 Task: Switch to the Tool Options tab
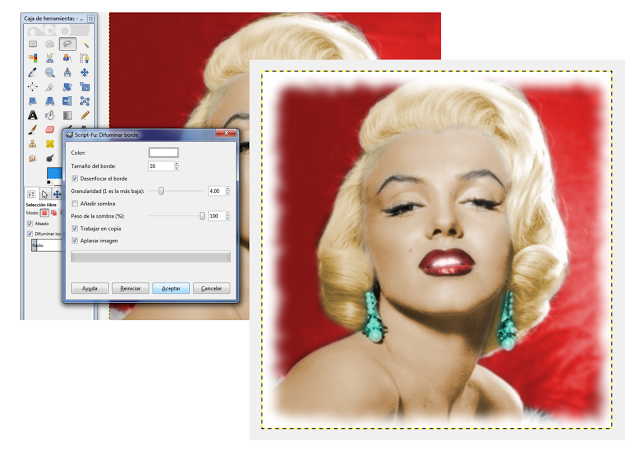[31, 194]
